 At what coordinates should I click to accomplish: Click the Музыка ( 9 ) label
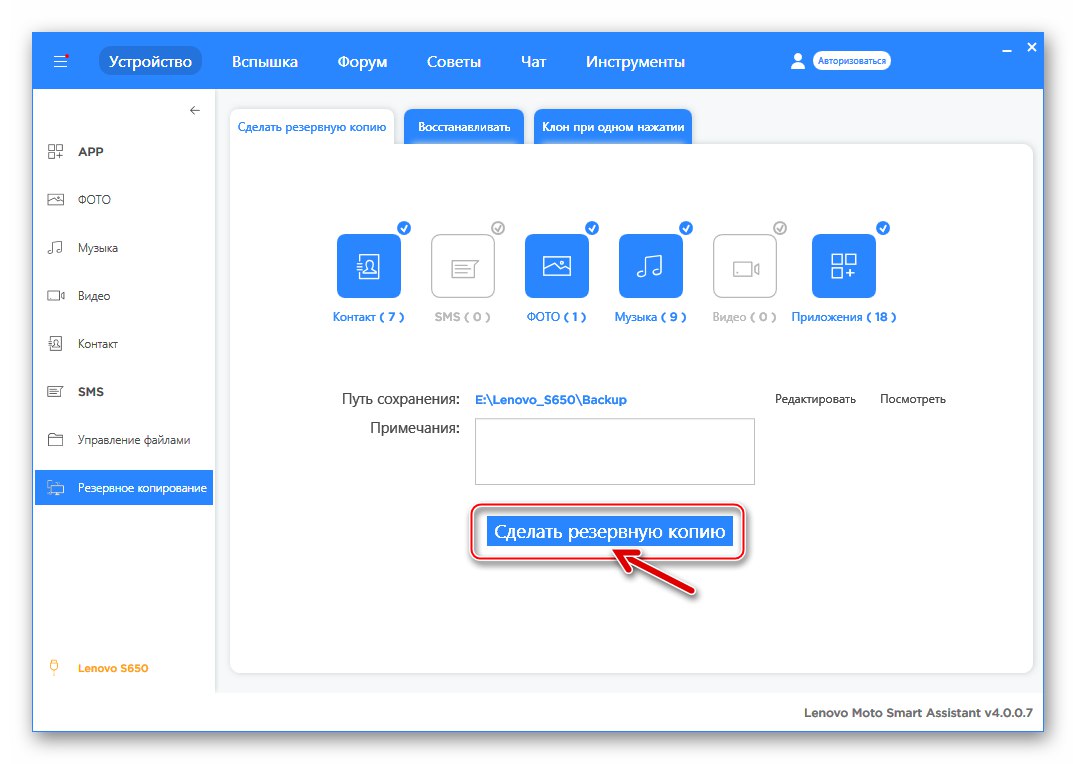(x=651, y=317)
